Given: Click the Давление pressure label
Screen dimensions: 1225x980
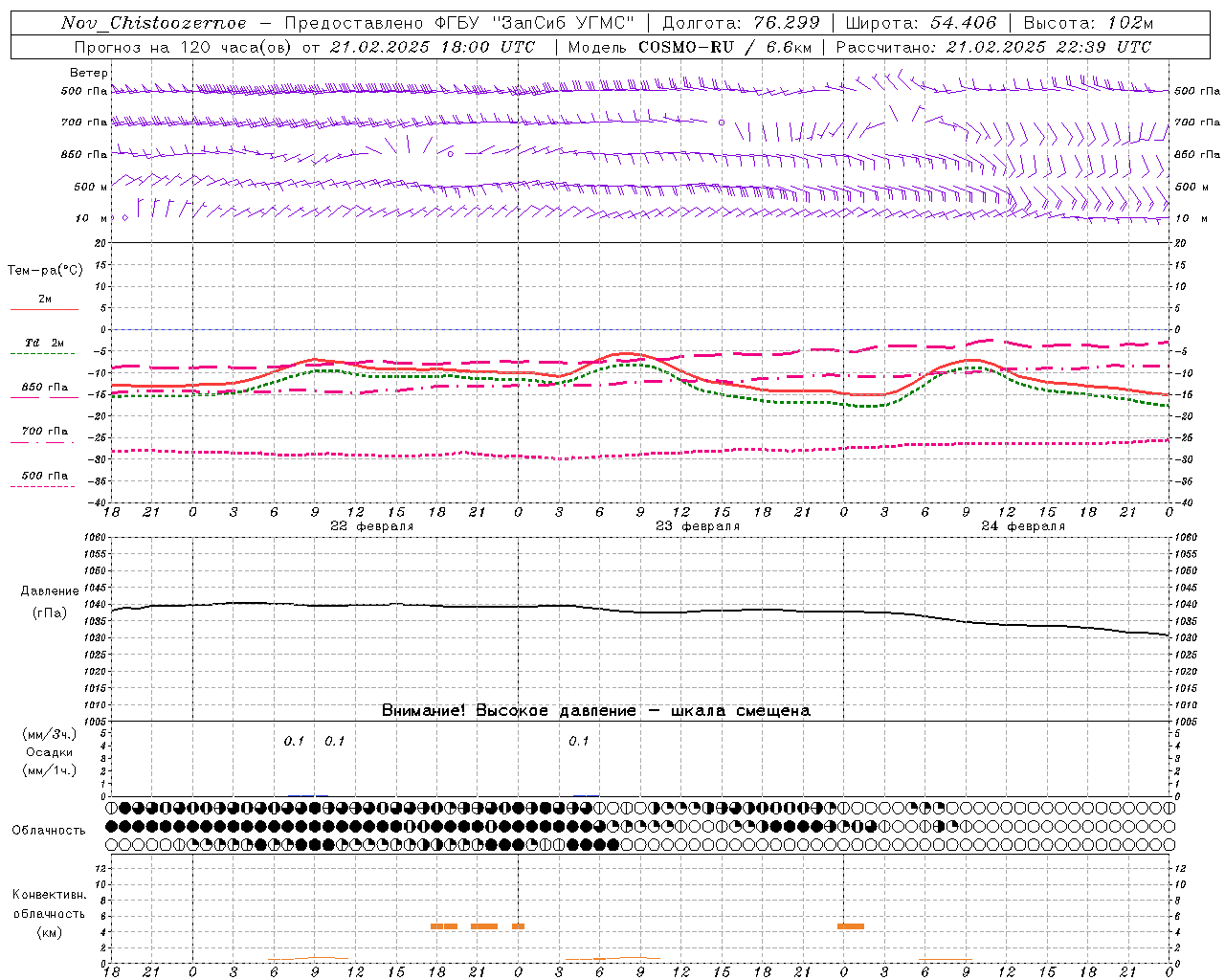Looking at the screenshot, I should tap(50, 591).
